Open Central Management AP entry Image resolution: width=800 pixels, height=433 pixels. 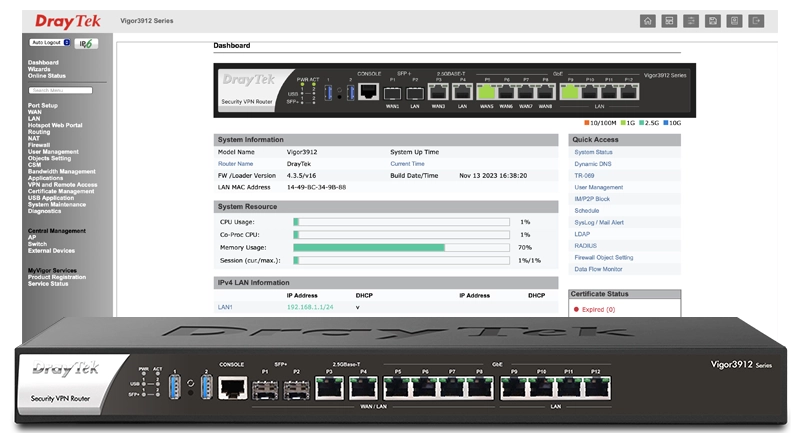click(32, 238)
